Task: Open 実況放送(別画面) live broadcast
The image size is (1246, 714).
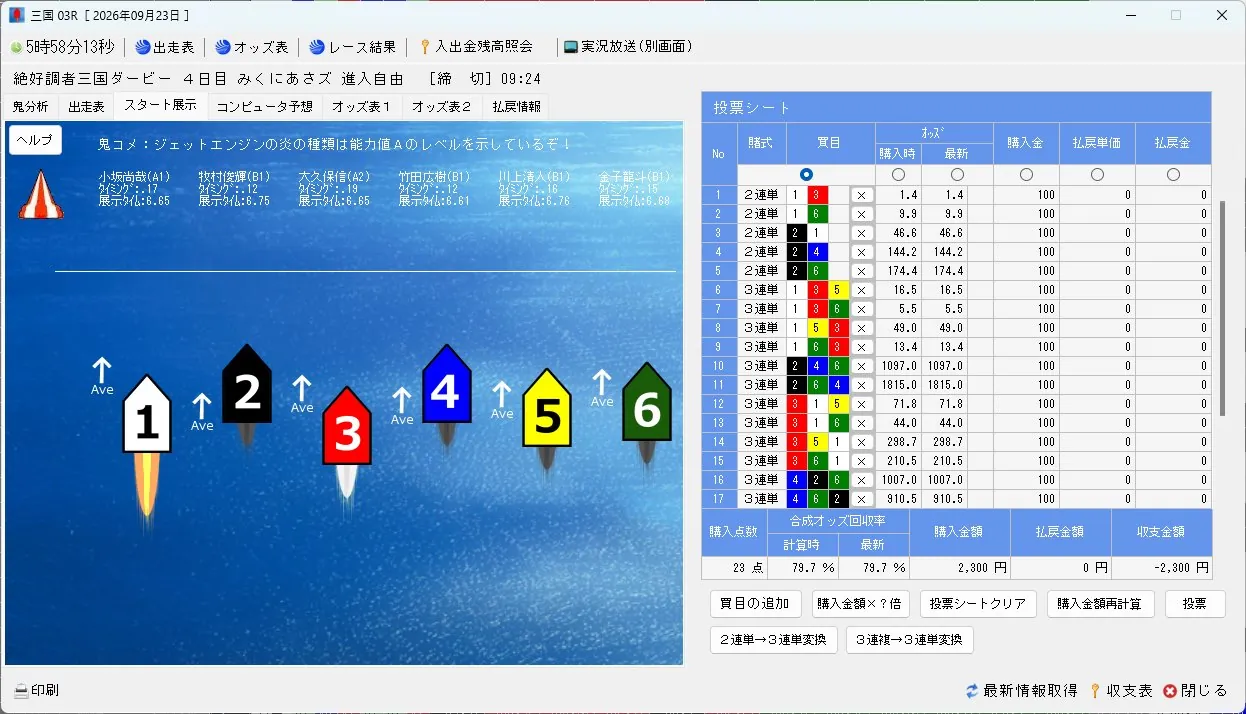Action: click(x=628, y=47)
